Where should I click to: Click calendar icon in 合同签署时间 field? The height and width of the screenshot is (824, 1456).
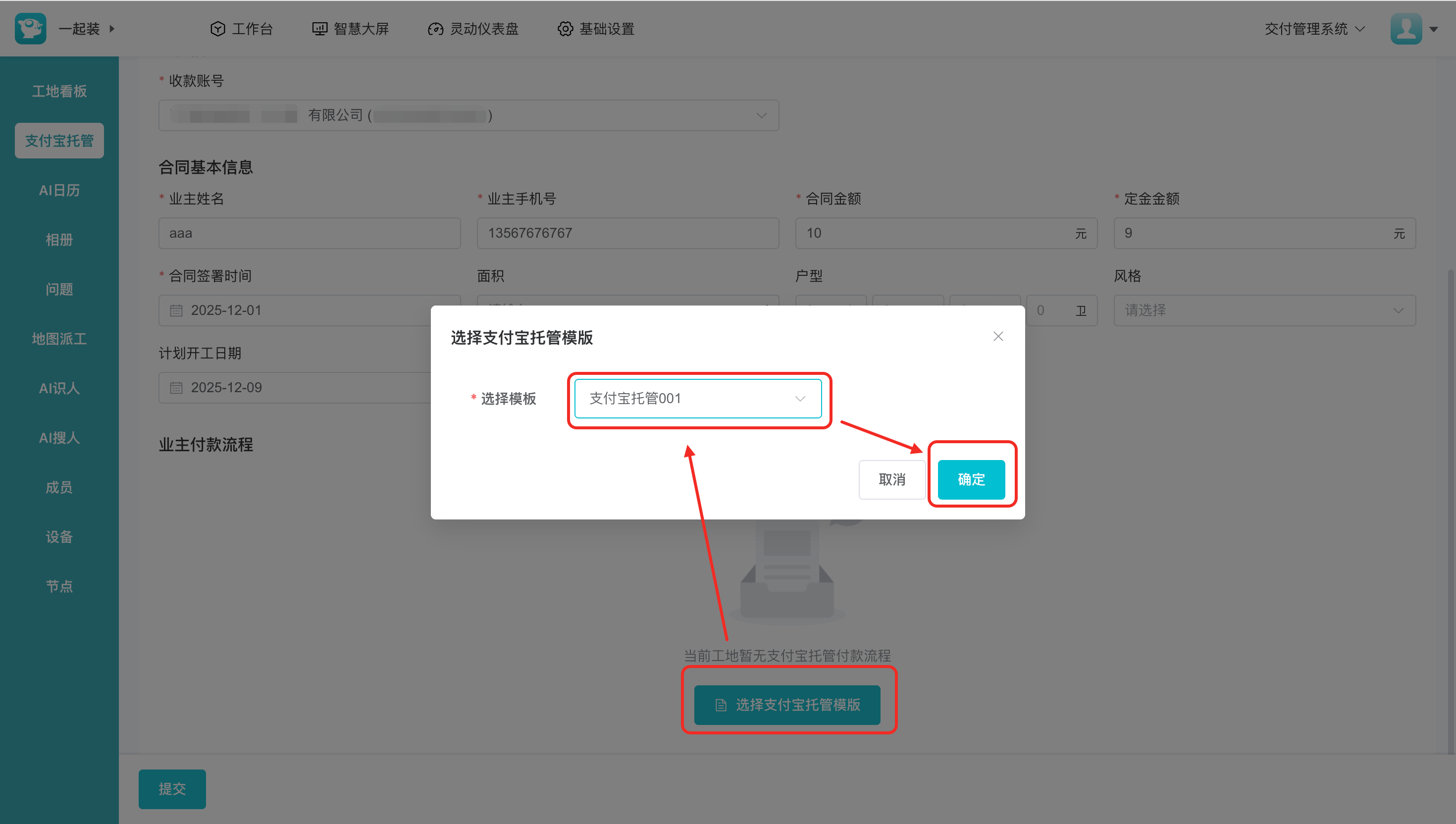[x=177, y=310]
